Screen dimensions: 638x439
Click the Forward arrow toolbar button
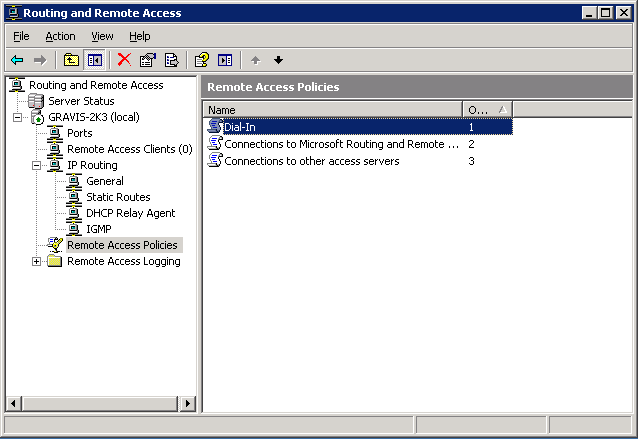40,61
